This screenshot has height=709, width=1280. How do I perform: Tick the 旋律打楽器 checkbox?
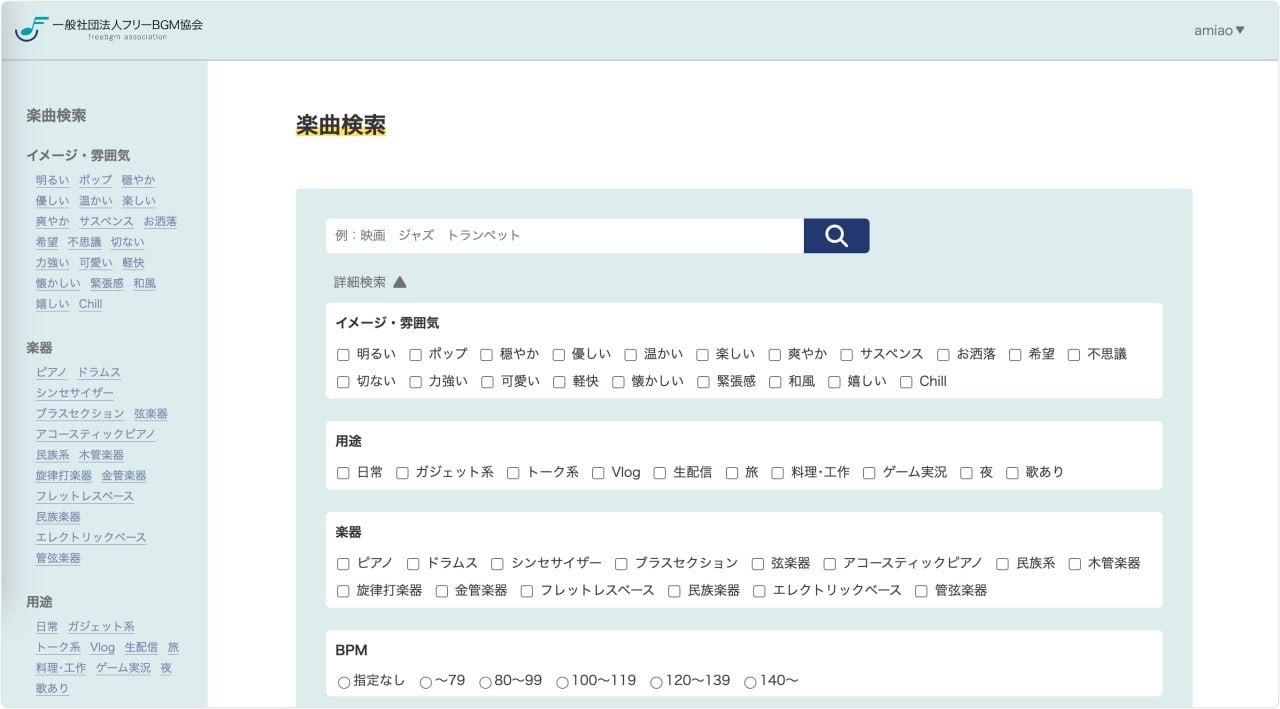coord(343,591)
